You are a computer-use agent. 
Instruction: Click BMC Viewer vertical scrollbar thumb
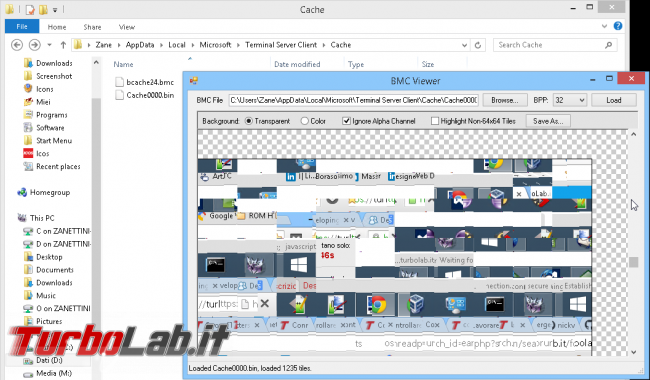pyautogui.click(x=633, y=262)
